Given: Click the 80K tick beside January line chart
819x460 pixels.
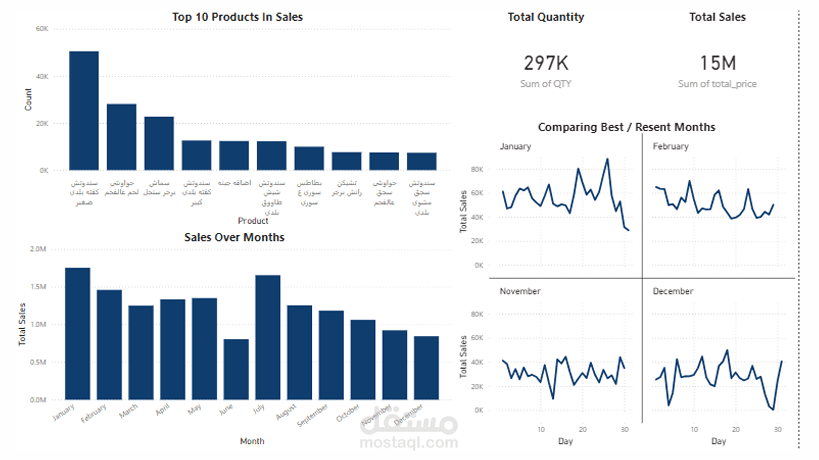Looking at the screenshot, I should 477,169.
